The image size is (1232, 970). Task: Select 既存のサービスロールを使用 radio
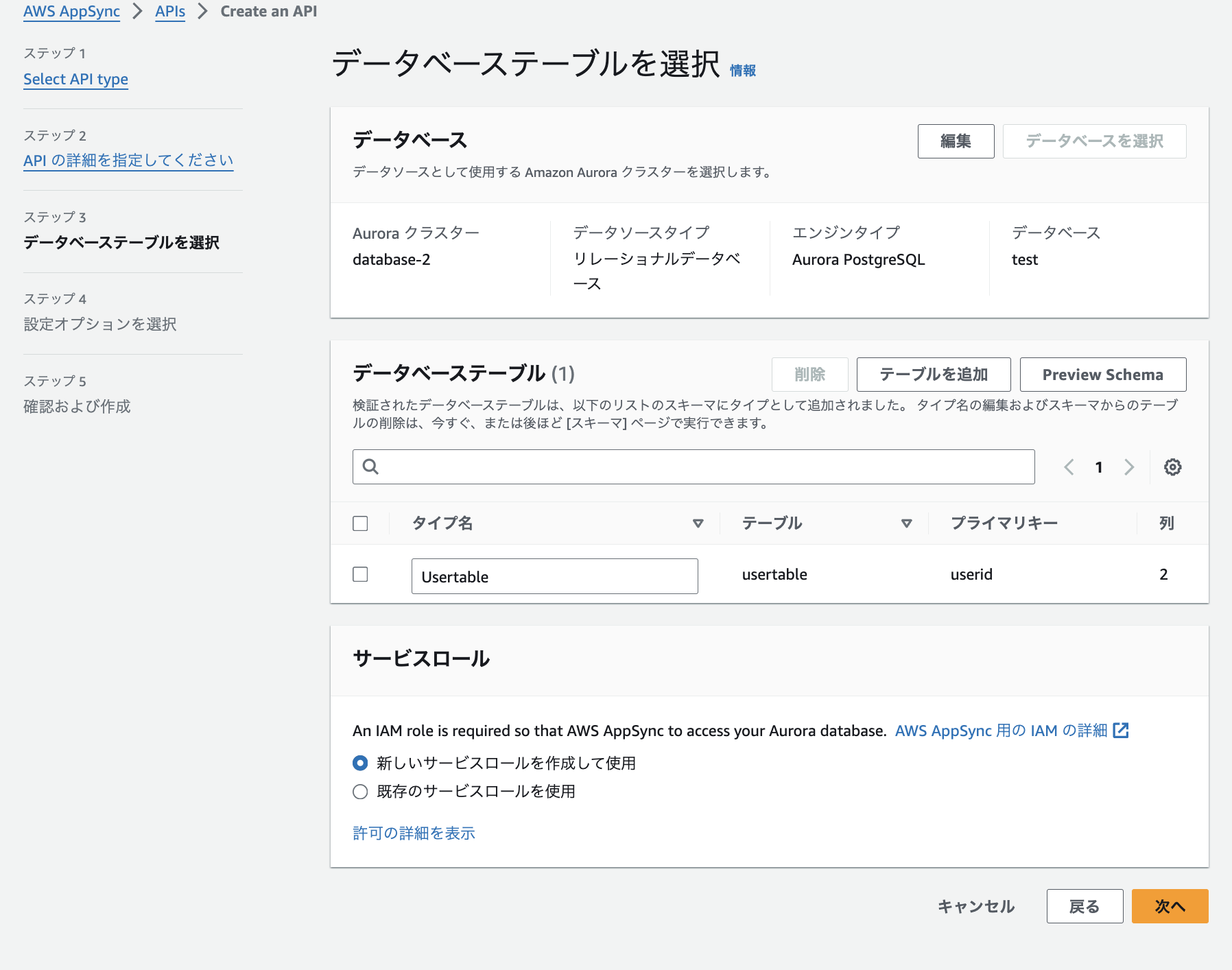360,792
